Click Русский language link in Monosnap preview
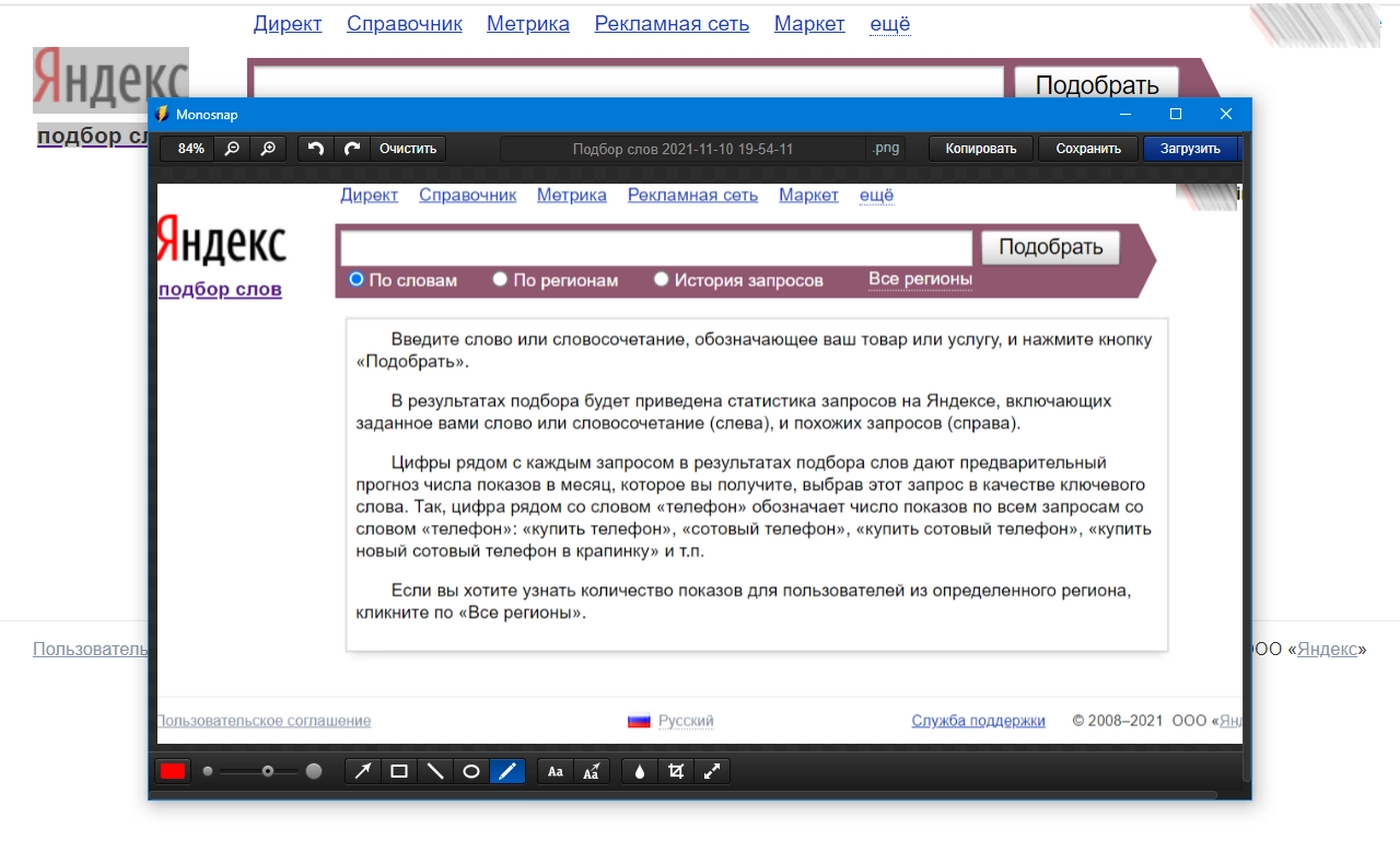1400x864 pixels. 686,721
